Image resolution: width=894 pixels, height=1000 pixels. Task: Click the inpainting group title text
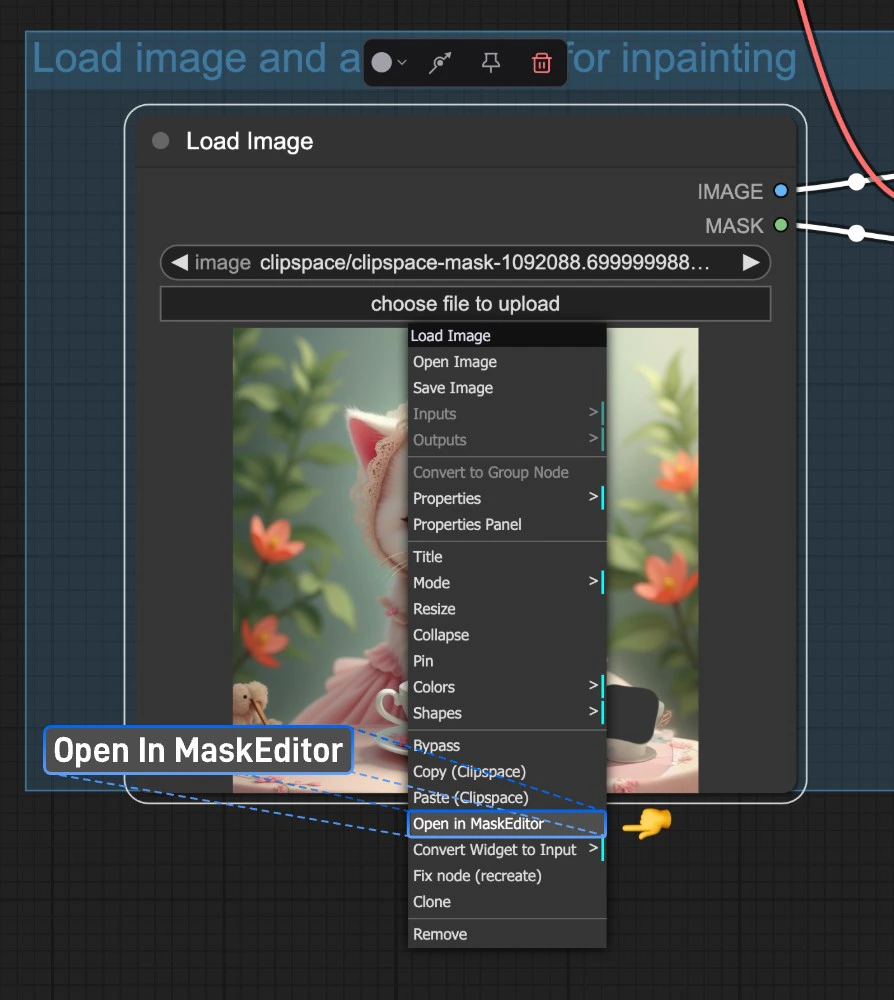pos(414,59)
